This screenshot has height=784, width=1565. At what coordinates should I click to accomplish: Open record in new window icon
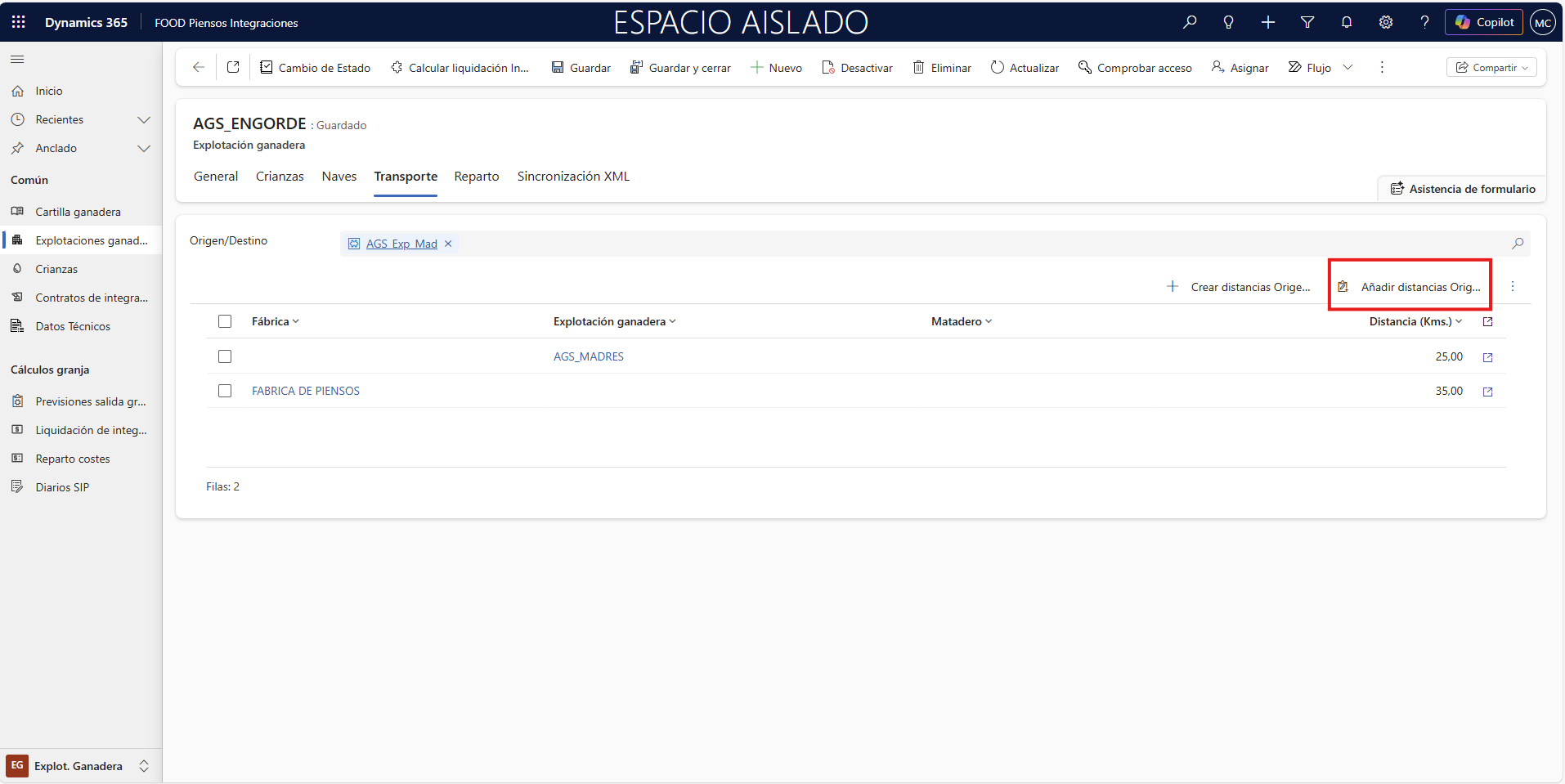click(x=233, y=67)
